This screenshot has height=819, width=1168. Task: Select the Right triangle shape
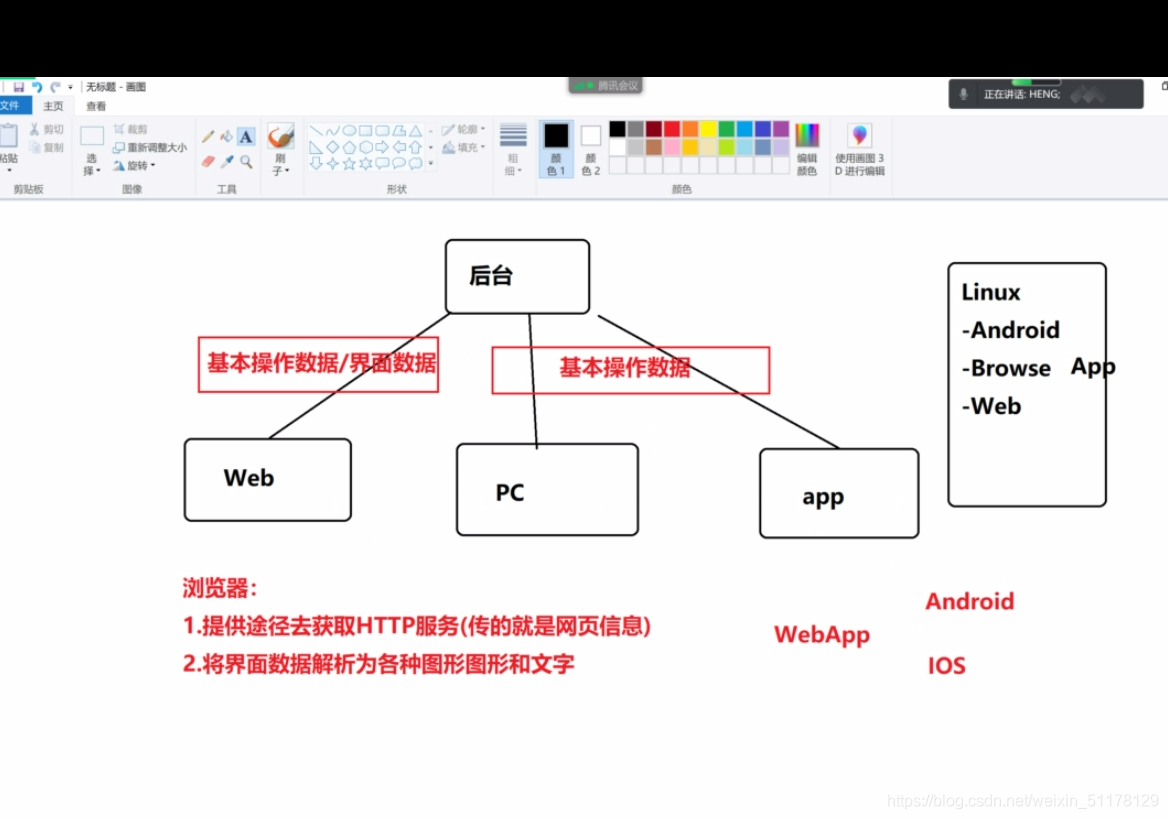point(316,147)
